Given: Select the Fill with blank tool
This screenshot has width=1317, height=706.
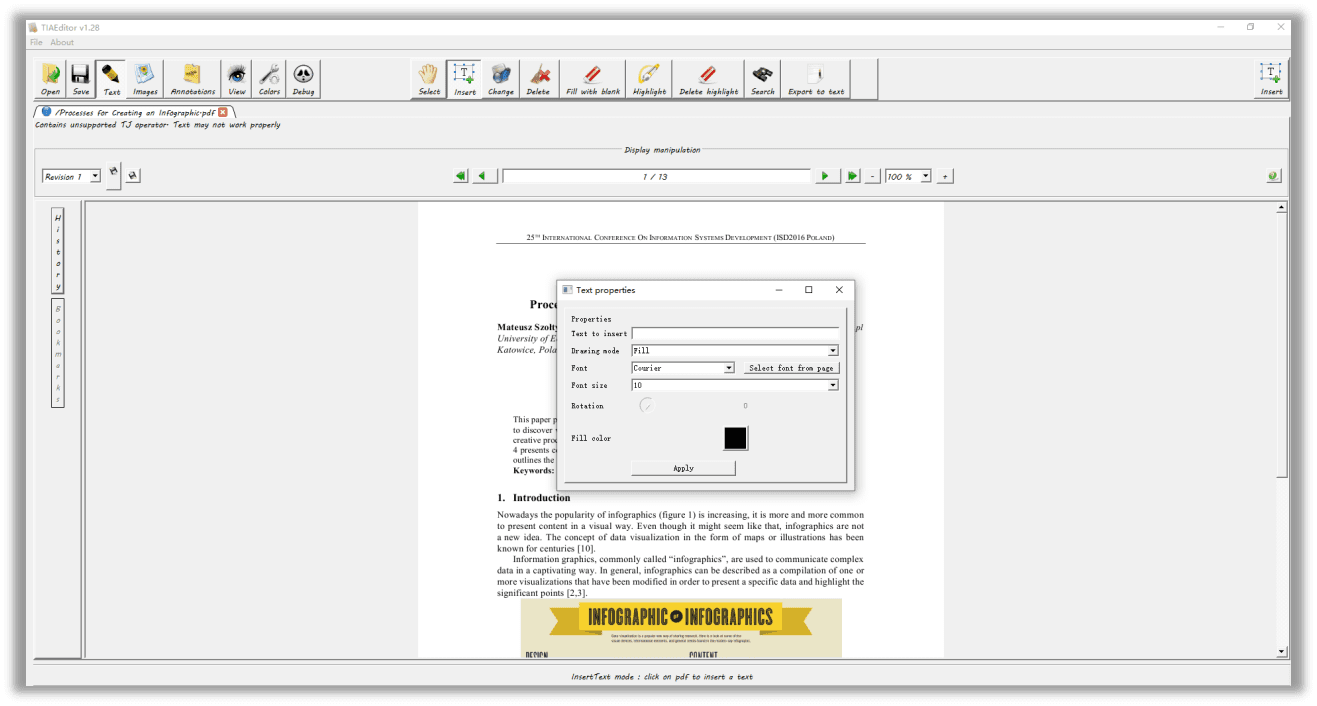Looking at the screenshot, I should click(593, 79).
